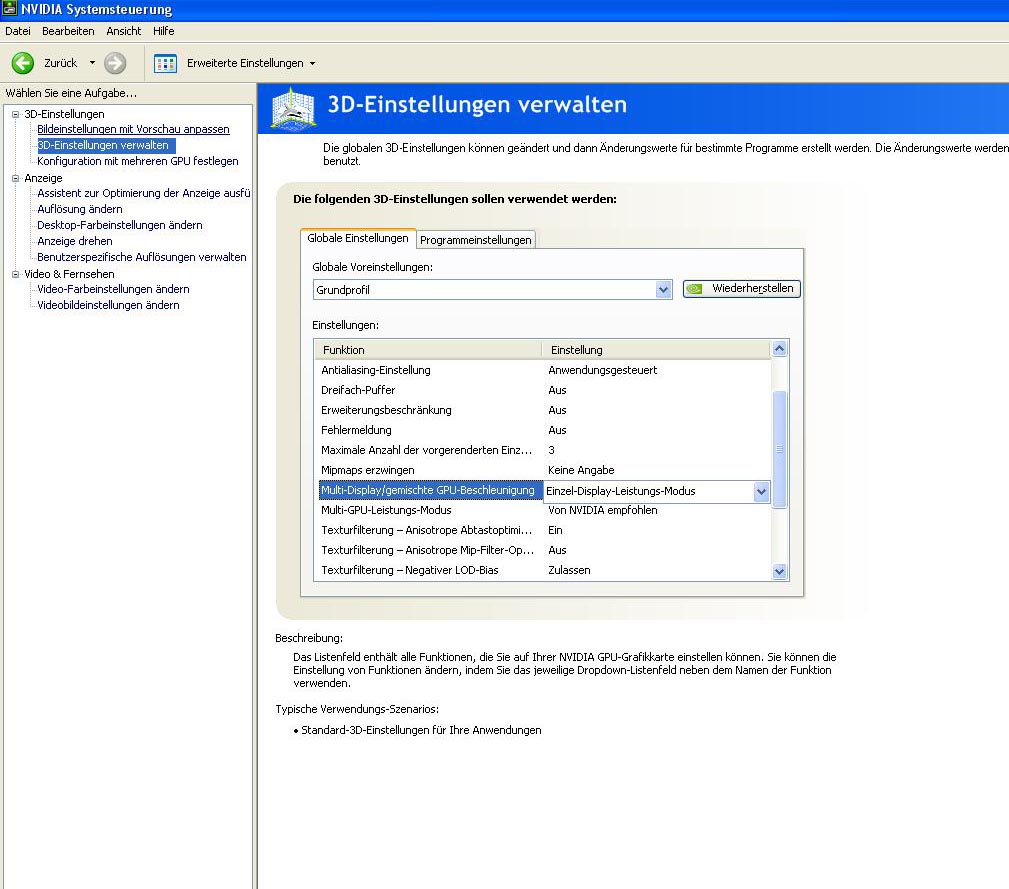Collapse the 3D-Einstellungen tree node
The image size is (1009, 889).
pos(15,115)
